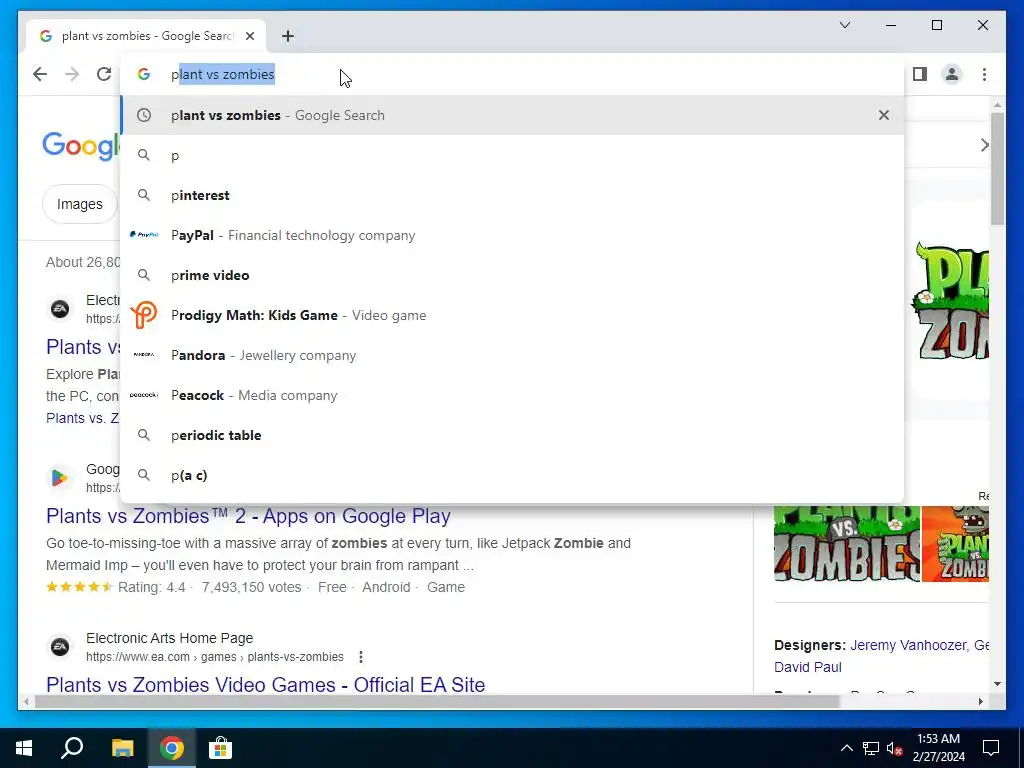1024x768 pixels.
Task: Remove the plant vs zombies history suggestion
Action: coord(884,115)
